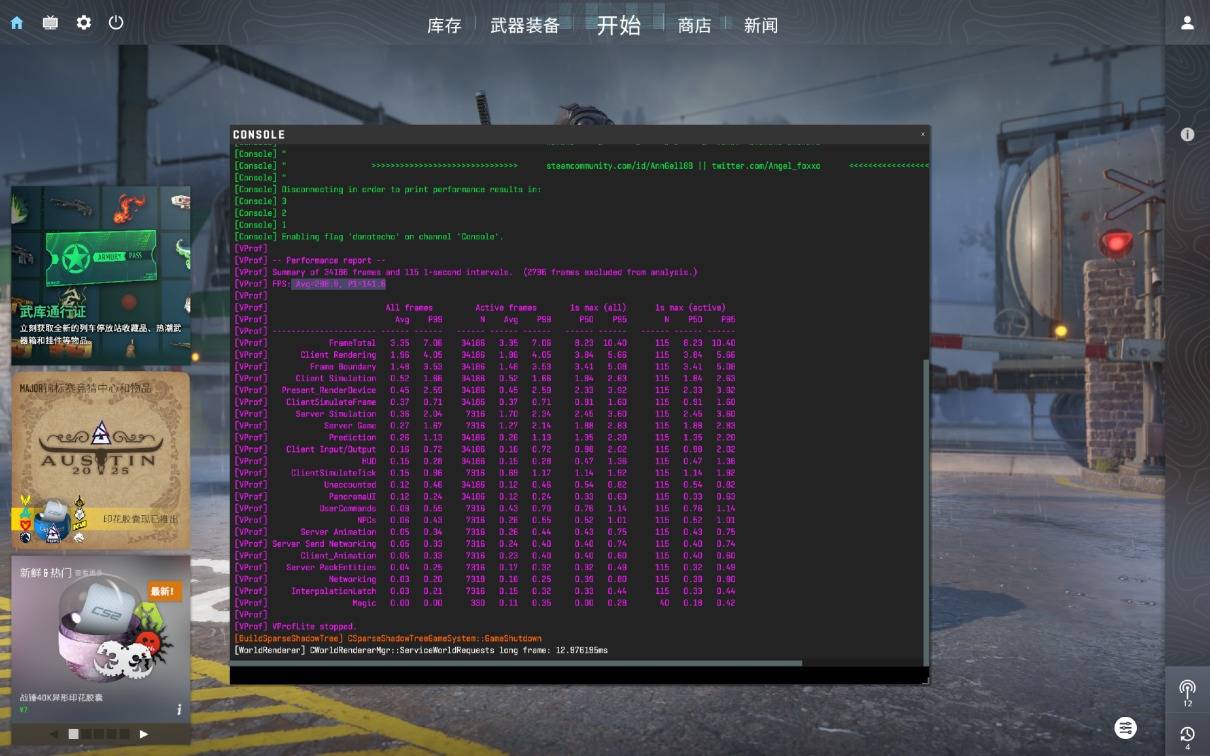1210x756 pixels.
Task: Click the info icon on the sticker capsule card
Action: tap(179, 709)
